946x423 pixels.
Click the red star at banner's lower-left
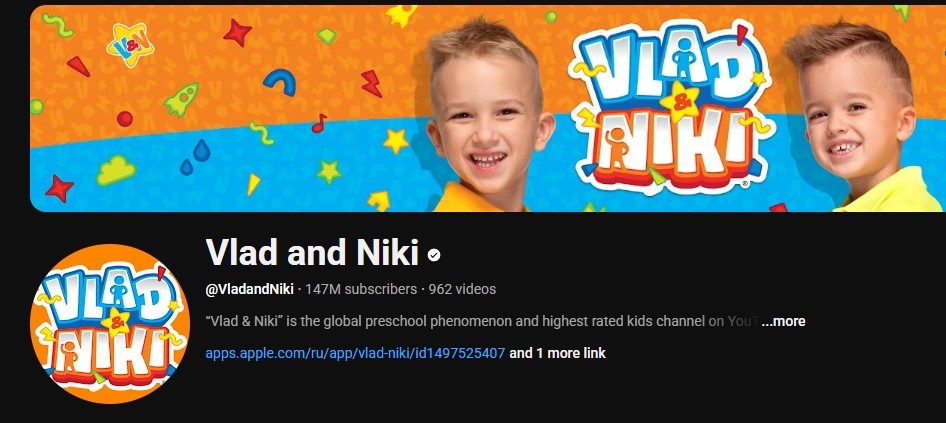(x=59, y=188)
